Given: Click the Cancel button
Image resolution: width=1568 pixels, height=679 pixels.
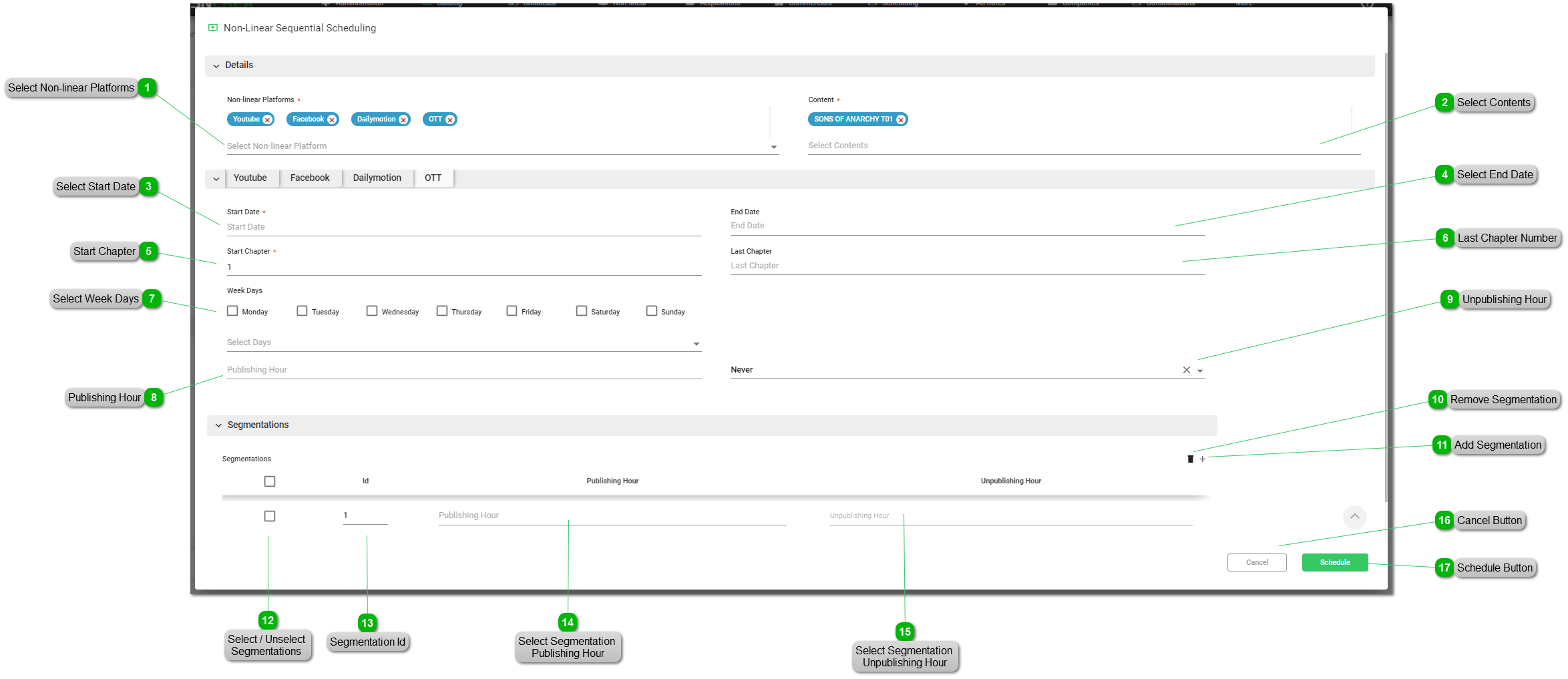Looking at the screenshot, I should (1257, 563).
